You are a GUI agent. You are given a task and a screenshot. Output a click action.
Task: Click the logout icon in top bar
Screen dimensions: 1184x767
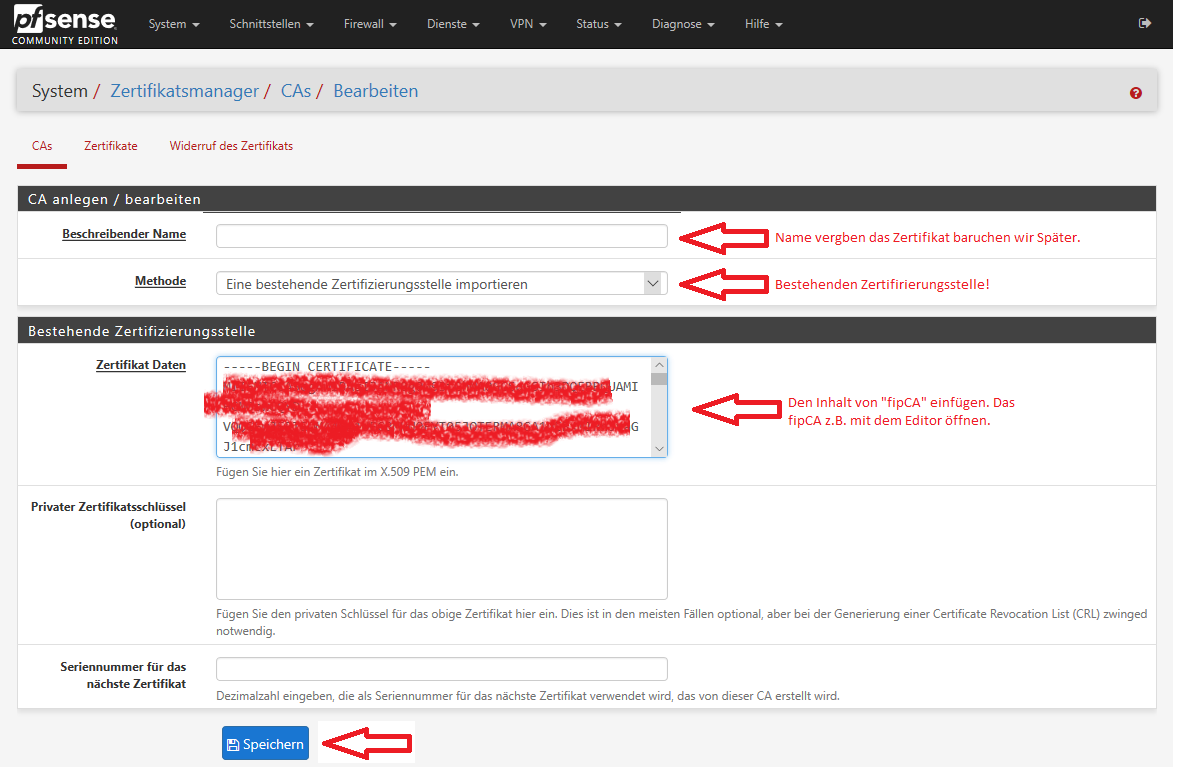(x=1144, y=24)
